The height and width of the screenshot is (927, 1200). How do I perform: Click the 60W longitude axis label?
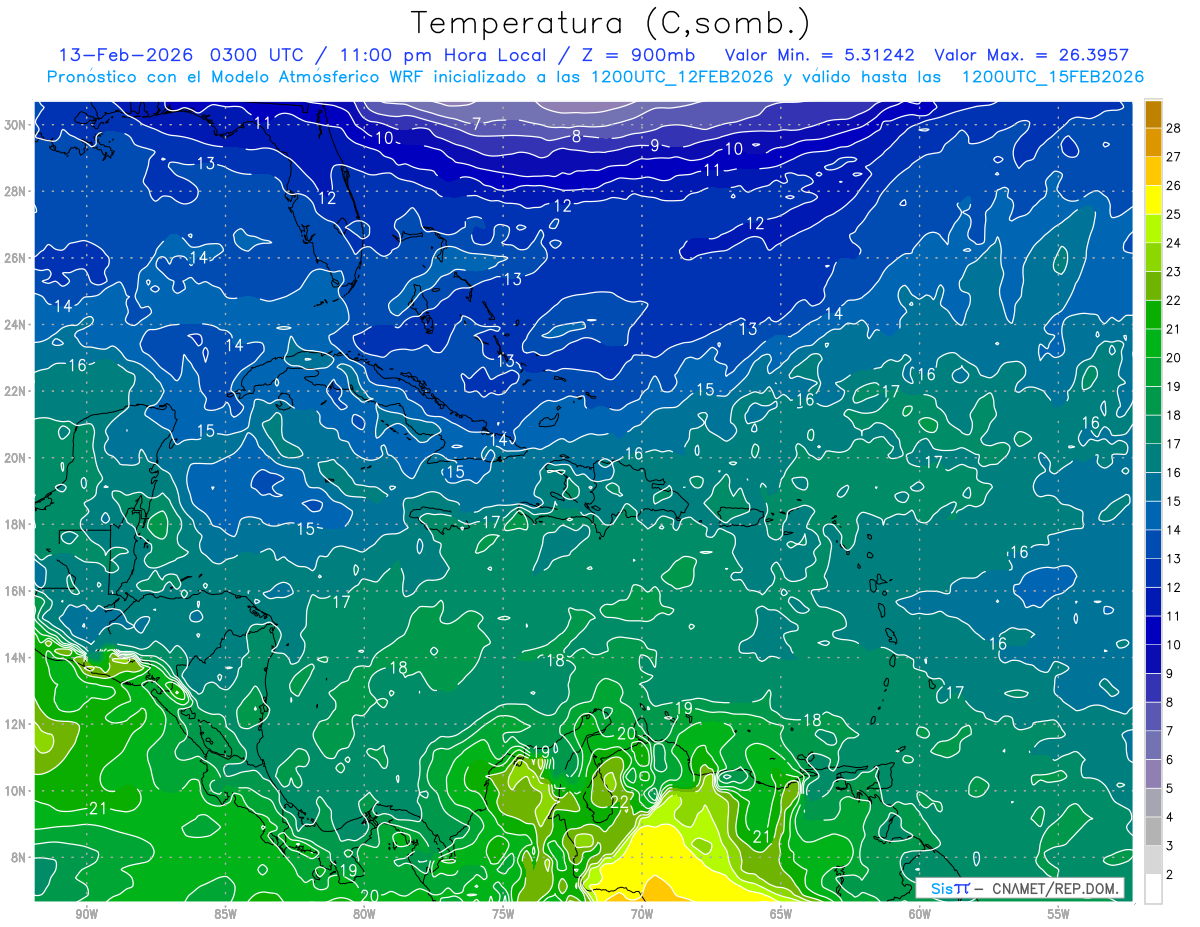pos(920,914)
